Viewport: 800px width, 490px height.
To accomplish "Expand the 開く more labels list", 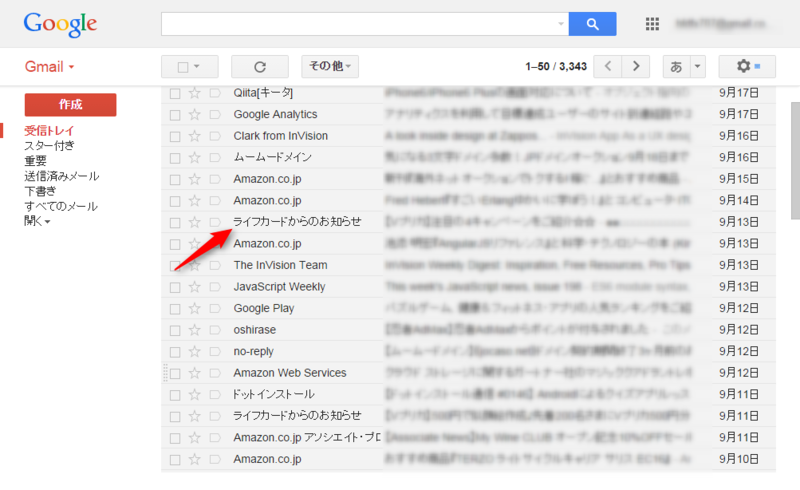I will point(37,221).
